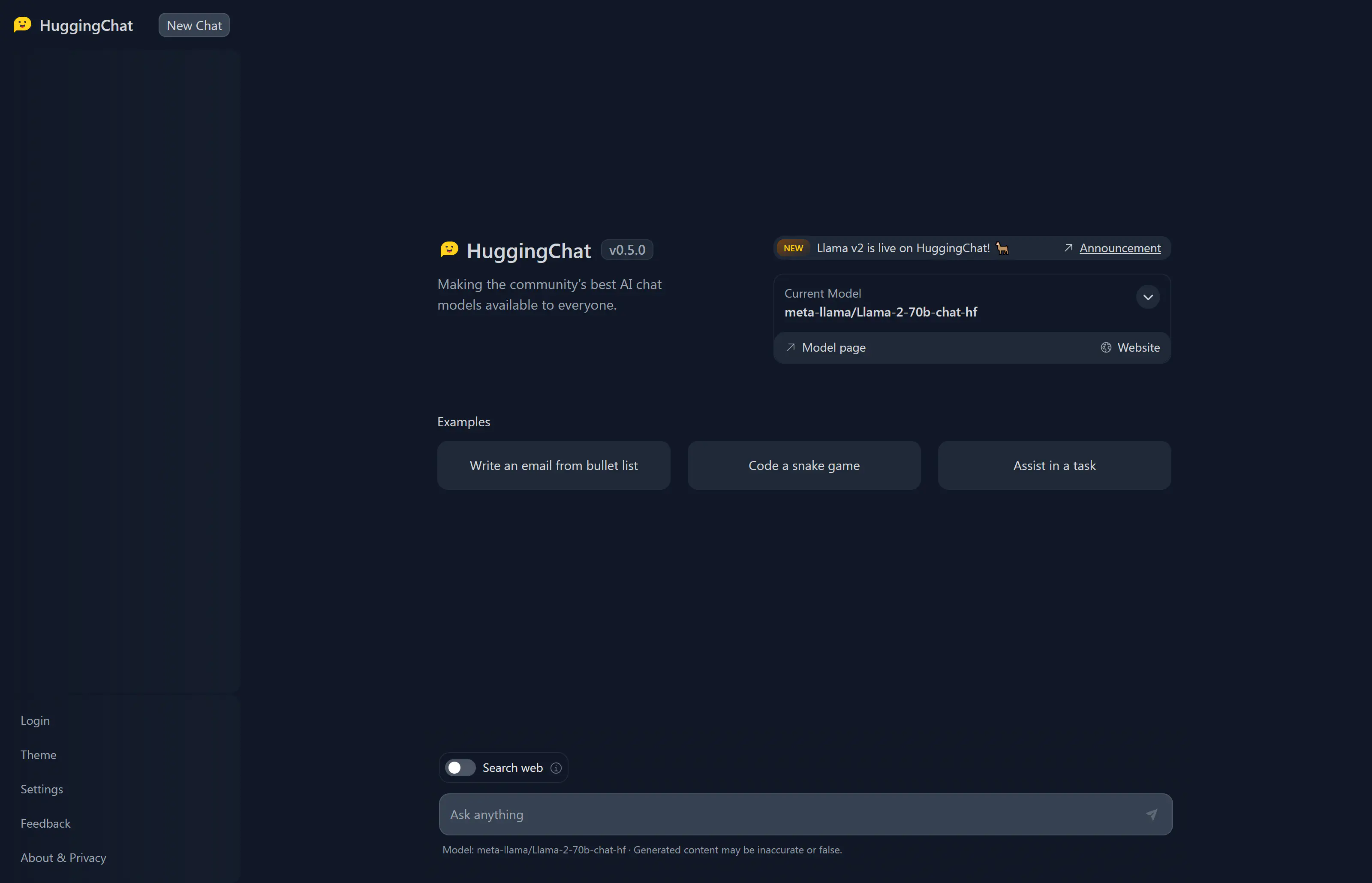This screenshot has width=1372, height=883.
Task: Click the v0.5.0 version badge
Action: point(627,250)
